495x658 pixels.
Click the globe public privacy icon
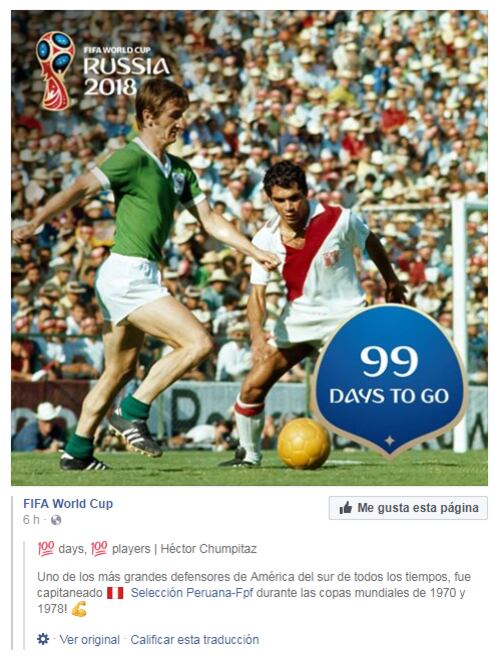[56, 520]
